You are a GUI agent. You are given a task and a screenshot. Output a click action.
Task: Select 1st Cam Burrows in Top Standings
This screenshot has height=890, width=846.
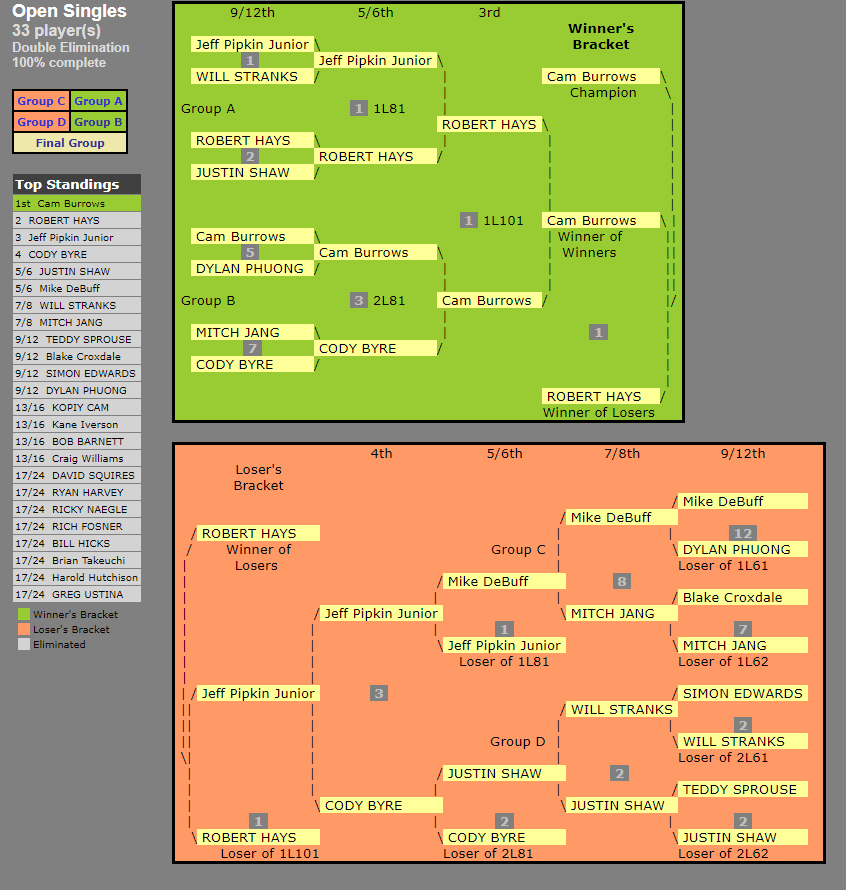76,203
